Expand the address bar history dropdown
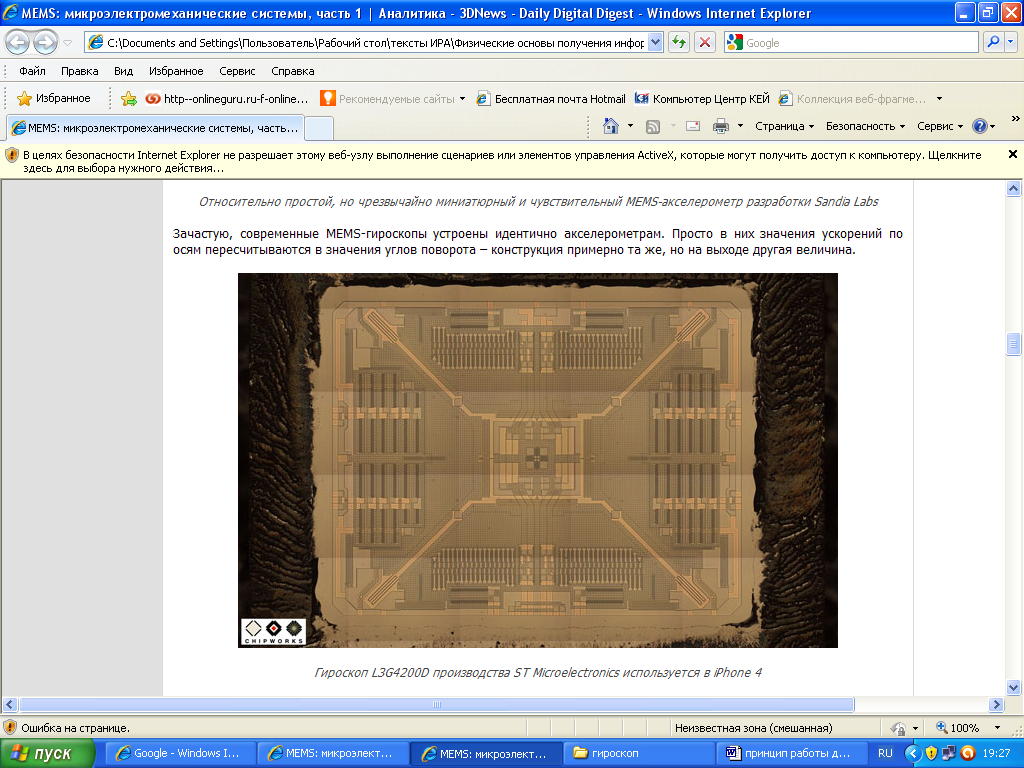 [x=656, y=43]
